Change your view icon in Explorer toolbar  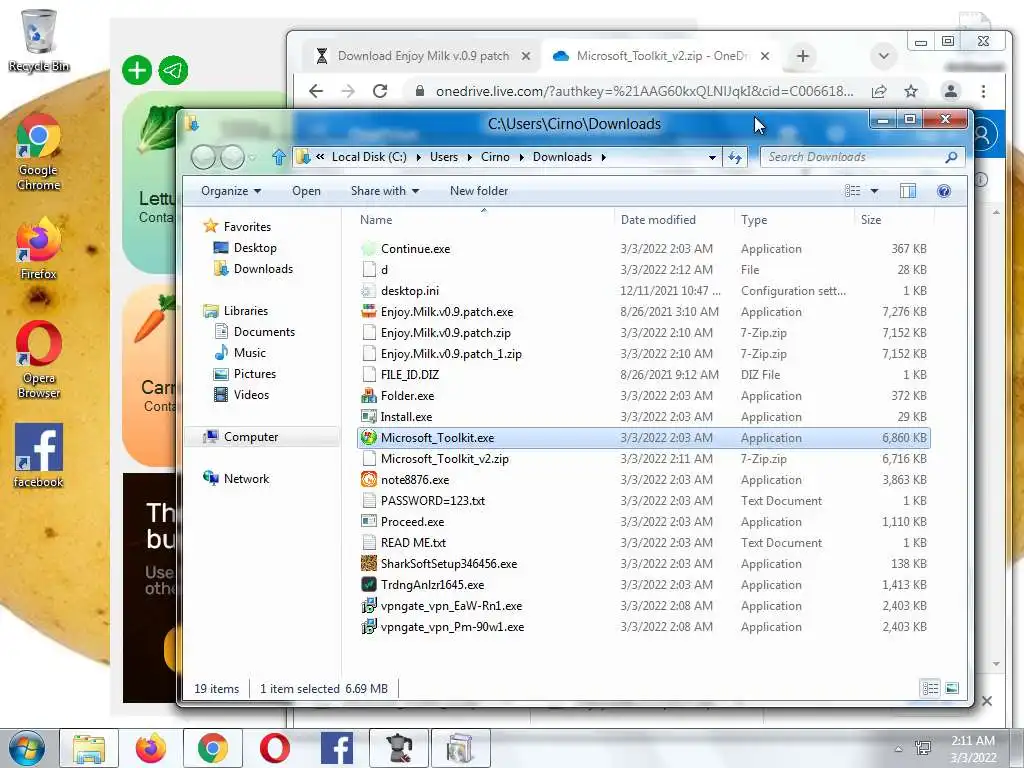click(852, 191)
